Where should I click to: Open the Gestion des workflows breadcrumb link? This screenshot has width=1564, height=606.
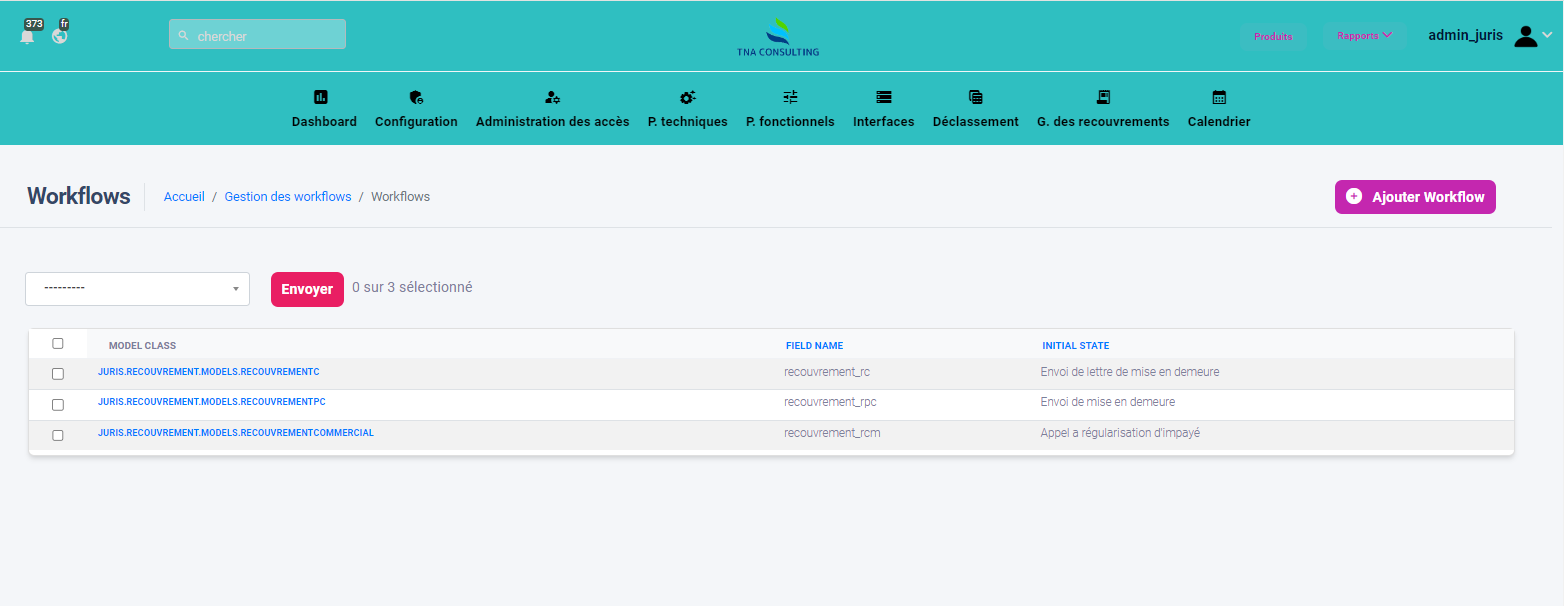click(x=288, y=197)
